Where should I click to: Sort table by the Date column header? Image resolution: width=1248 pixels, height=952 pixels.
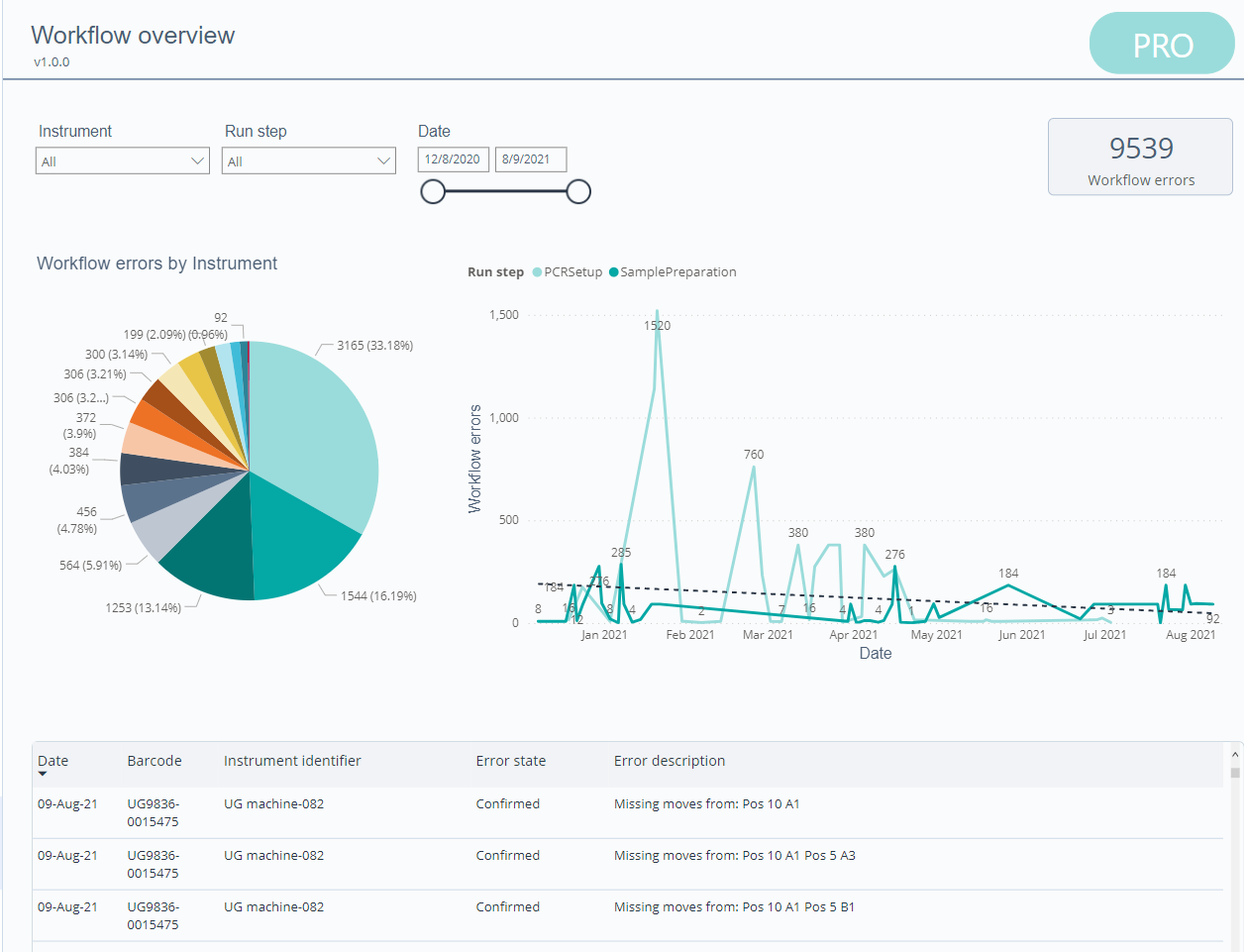click(x=53, y=761)
